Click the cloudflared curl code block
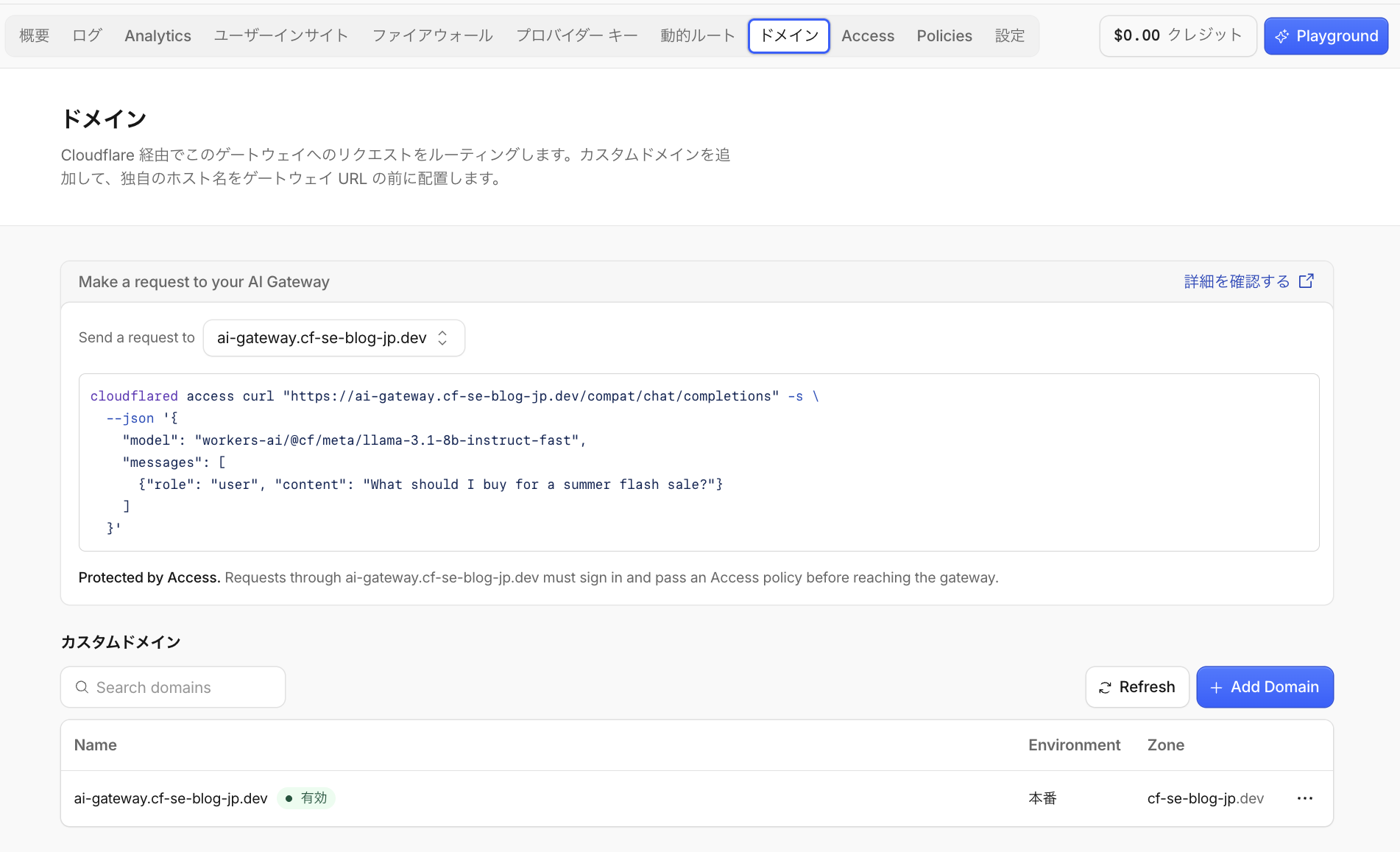 pos(699,462)
